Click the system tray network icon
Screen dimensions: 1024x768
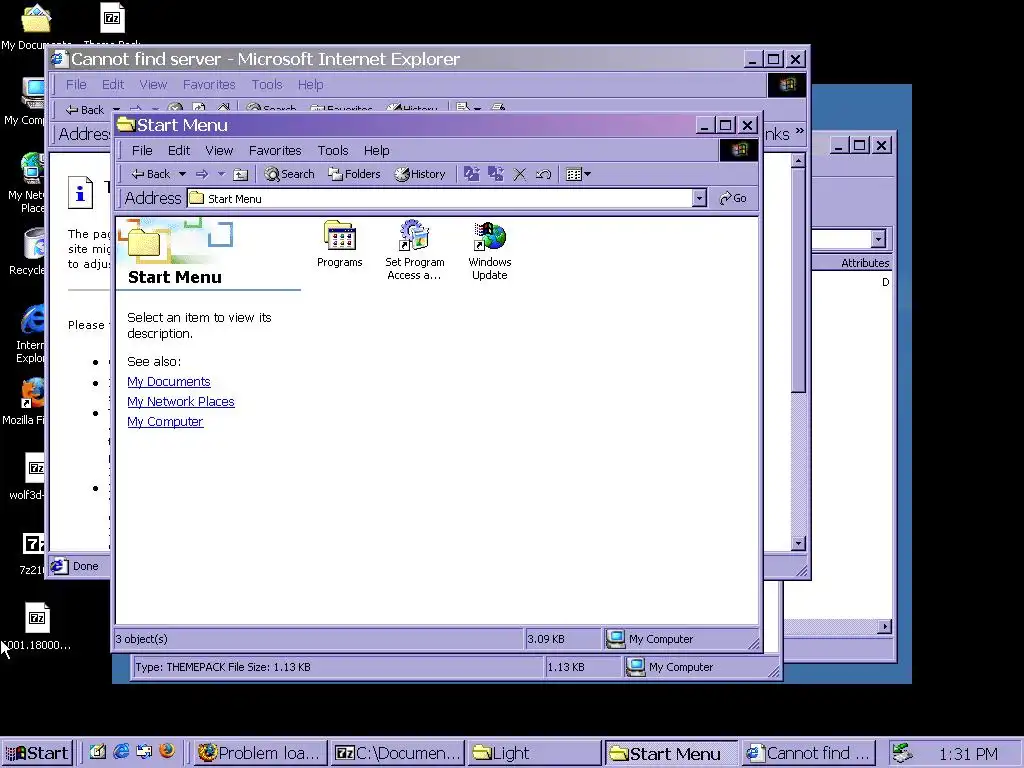click(903, 753)
